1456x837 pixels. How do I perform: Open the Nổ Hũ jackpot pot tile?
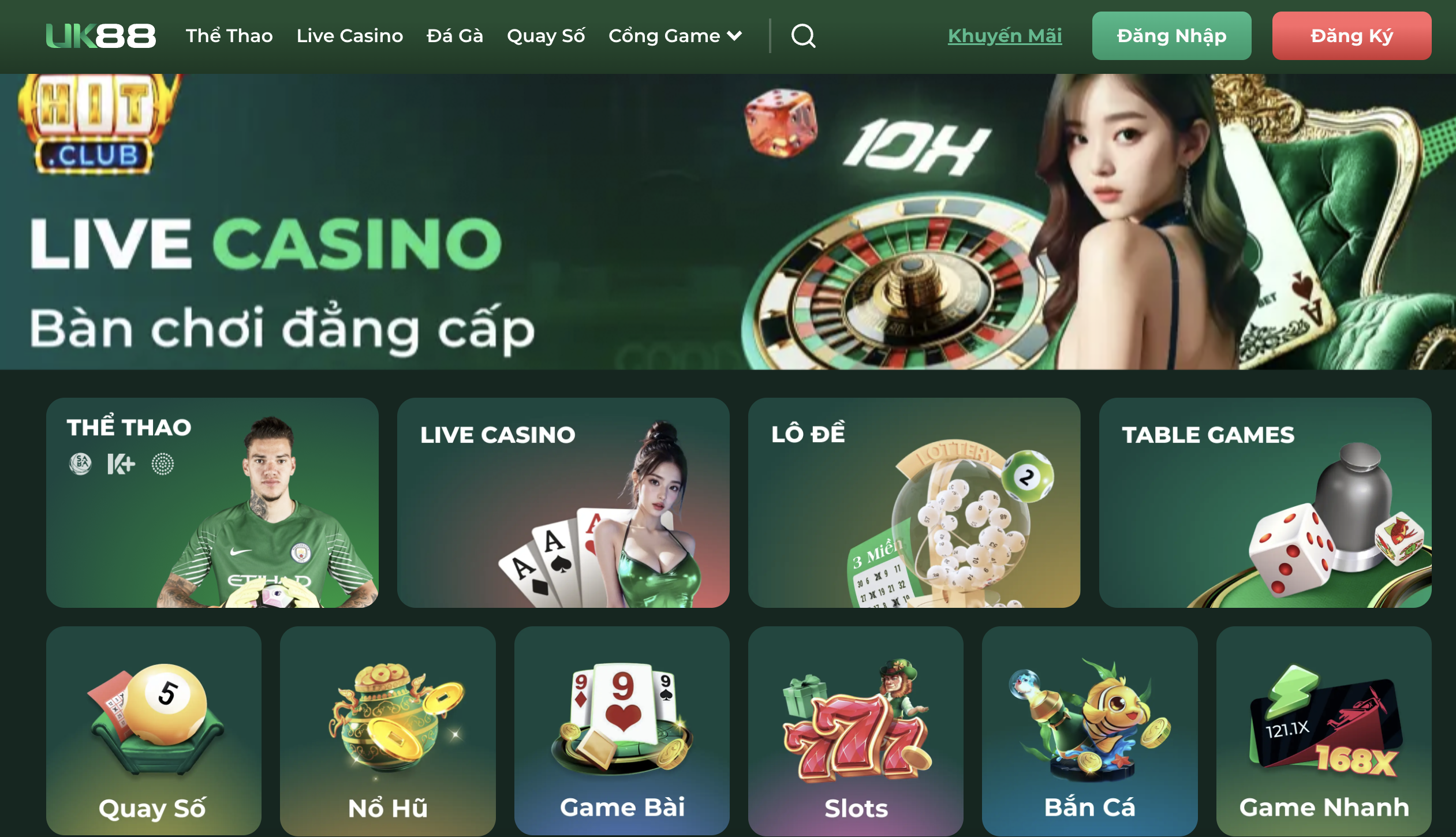point(388,731)
